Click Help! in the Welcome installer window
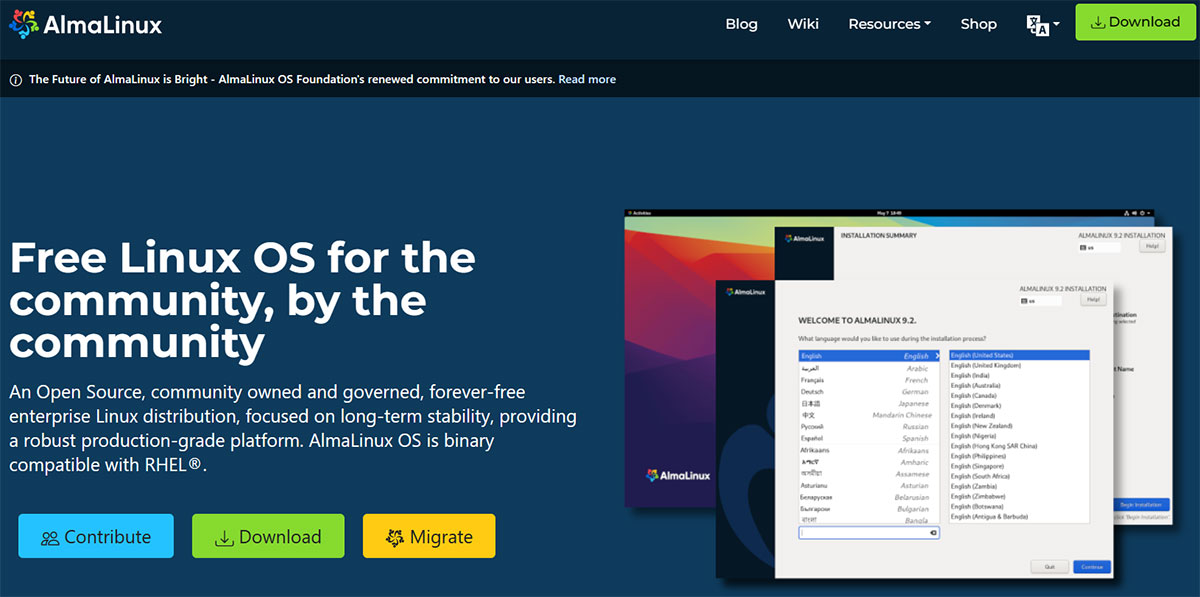Screen dimensions: 1200x597 [1093, 299]
